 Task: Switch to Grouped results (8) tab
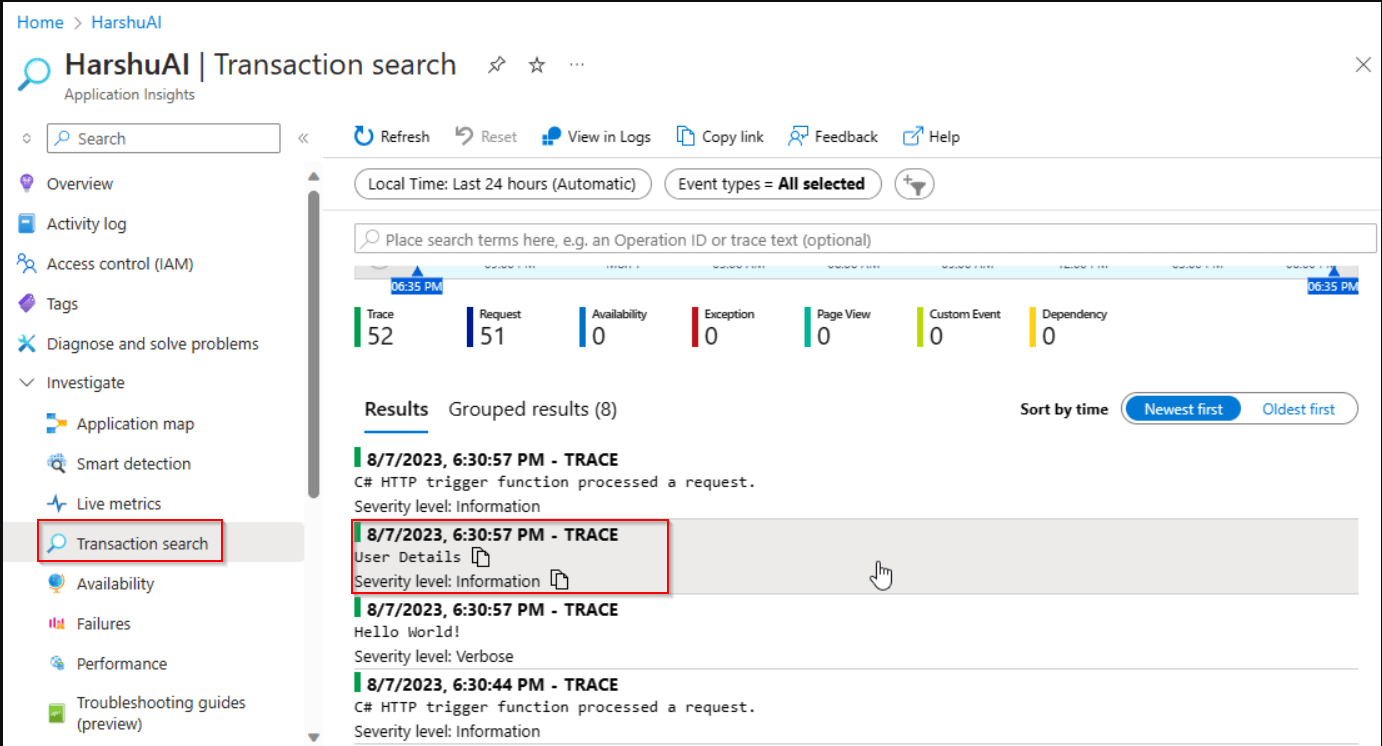click(x=533, y=409)
